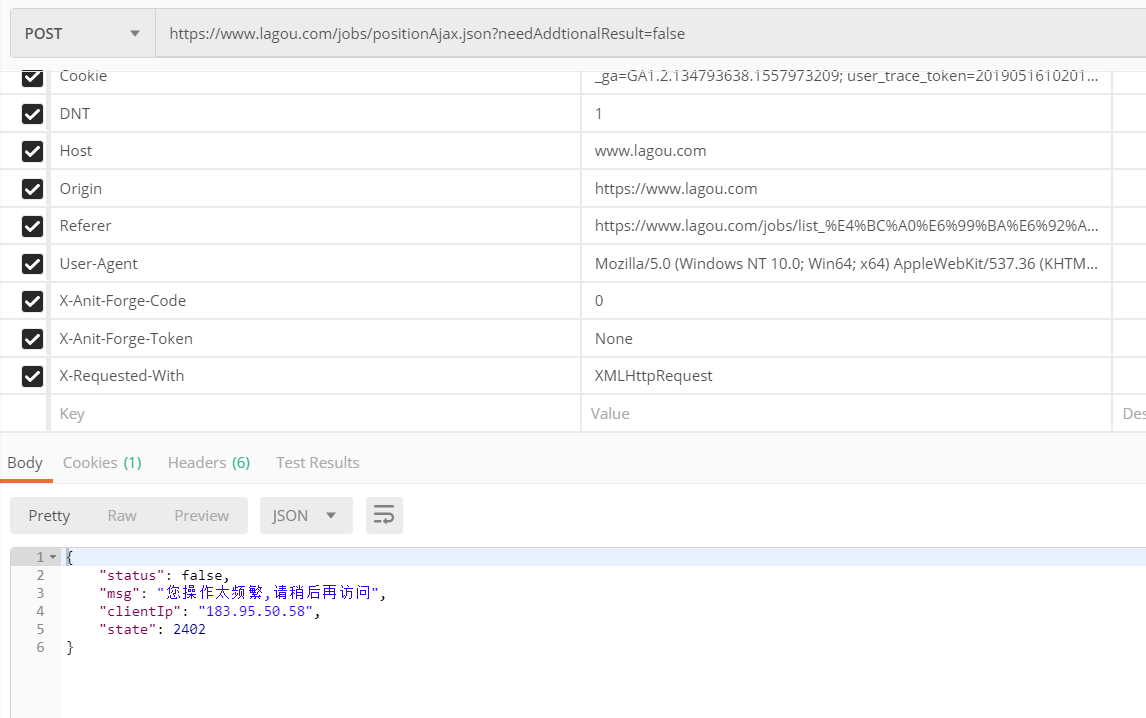The image size is (1146, 718).
Task: Click the wrap lines icon in response toolbar
Action: point(384,516)
